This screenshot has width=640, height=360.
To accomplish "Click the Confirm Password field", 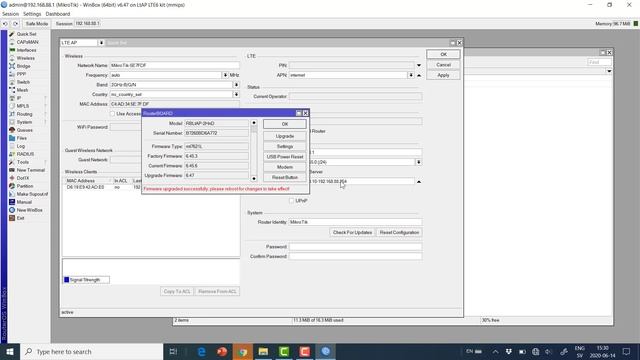I will (355, 256).
